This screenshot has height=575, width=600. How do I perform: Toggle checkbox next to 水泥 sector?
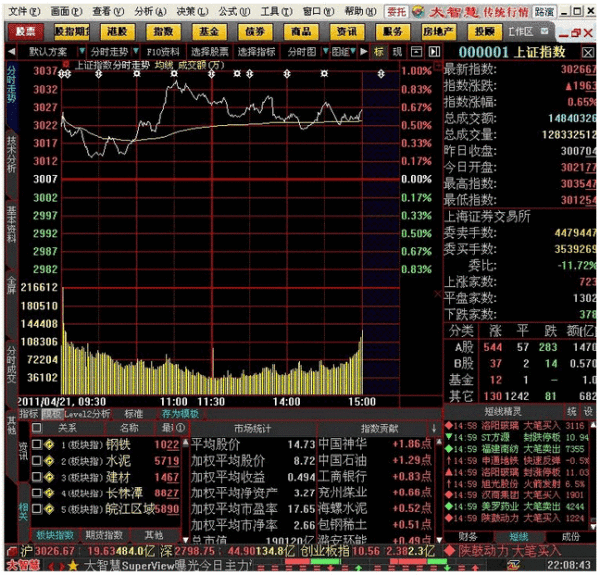[36, 460]
